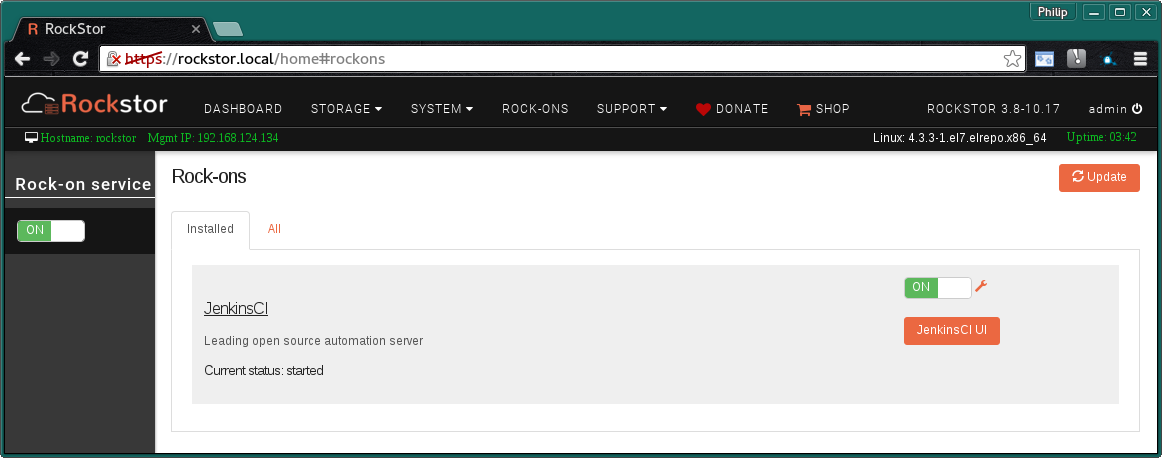Click the Rock-on service sidebar heading
This screenshot has height=458, width=1162.
click(83, 185)
